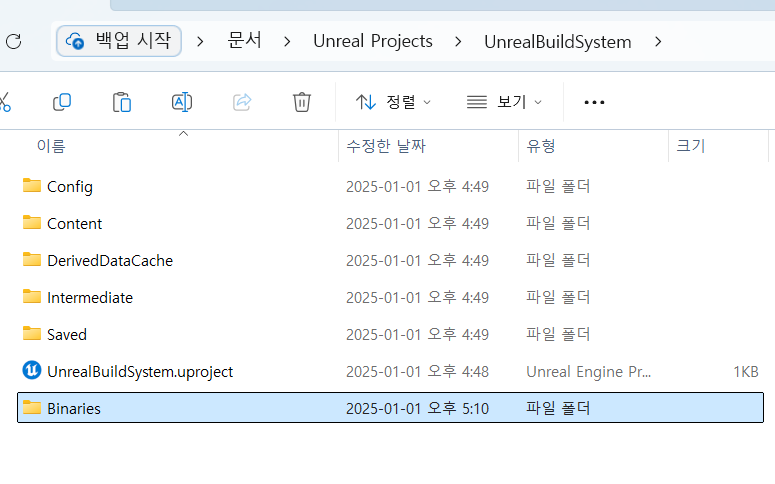Click the Saved folder icon
This screenshot has width=775, height=484.
click(32, 334)
